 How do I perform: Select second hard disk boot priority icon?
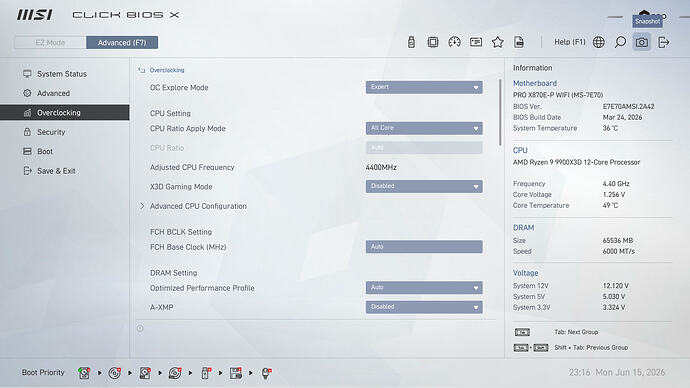tap(145, 373)
